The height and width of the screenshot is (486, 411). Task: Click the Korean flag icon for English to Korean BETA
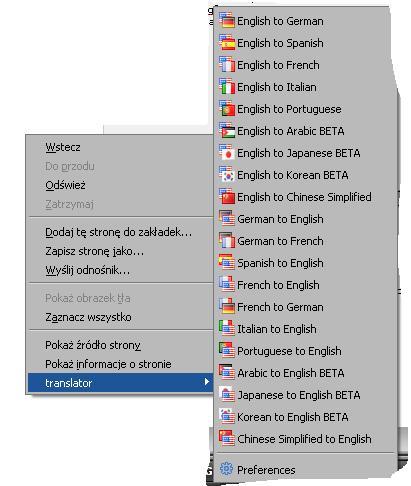227,174
